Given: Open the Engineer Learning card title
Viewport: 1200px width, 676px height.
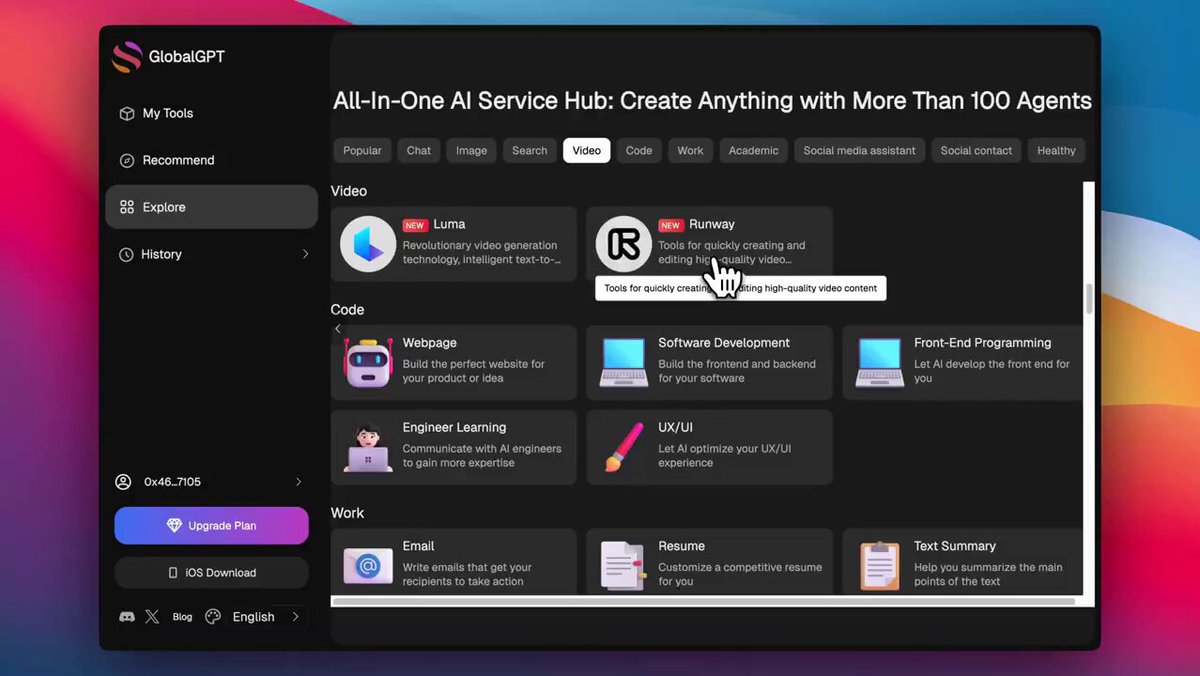Looking at the screenshot, I should 454,428.
